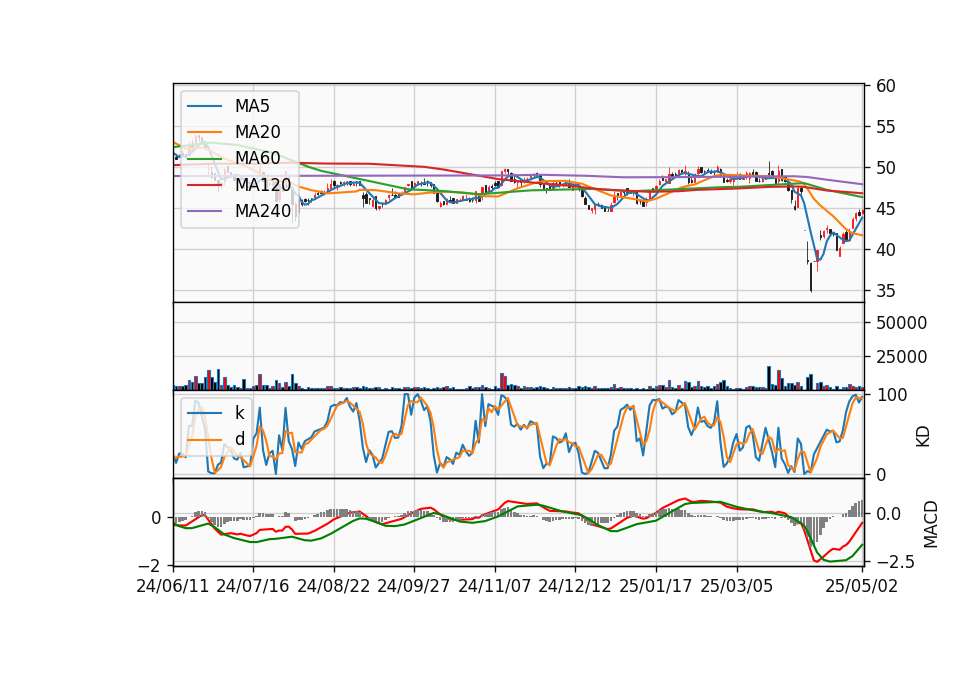This screenshot has height=690, width=960.
Task: Click the MACD right axis value −2.5
Action: pyautogui.click(x=896, y=562)
